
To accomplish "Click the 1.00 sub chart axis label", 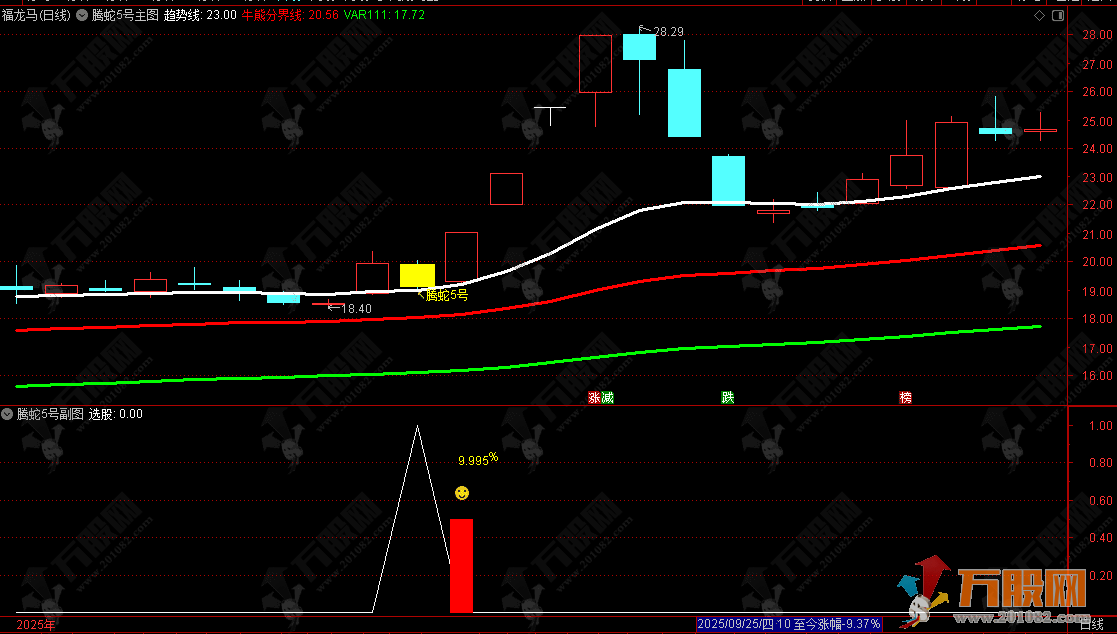I will 1101,425.
